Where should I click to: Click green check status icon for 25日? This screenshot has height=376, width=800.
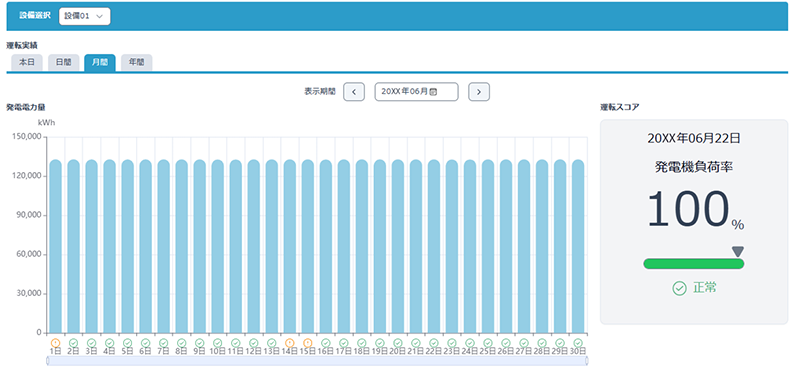[x=488, y=343]
